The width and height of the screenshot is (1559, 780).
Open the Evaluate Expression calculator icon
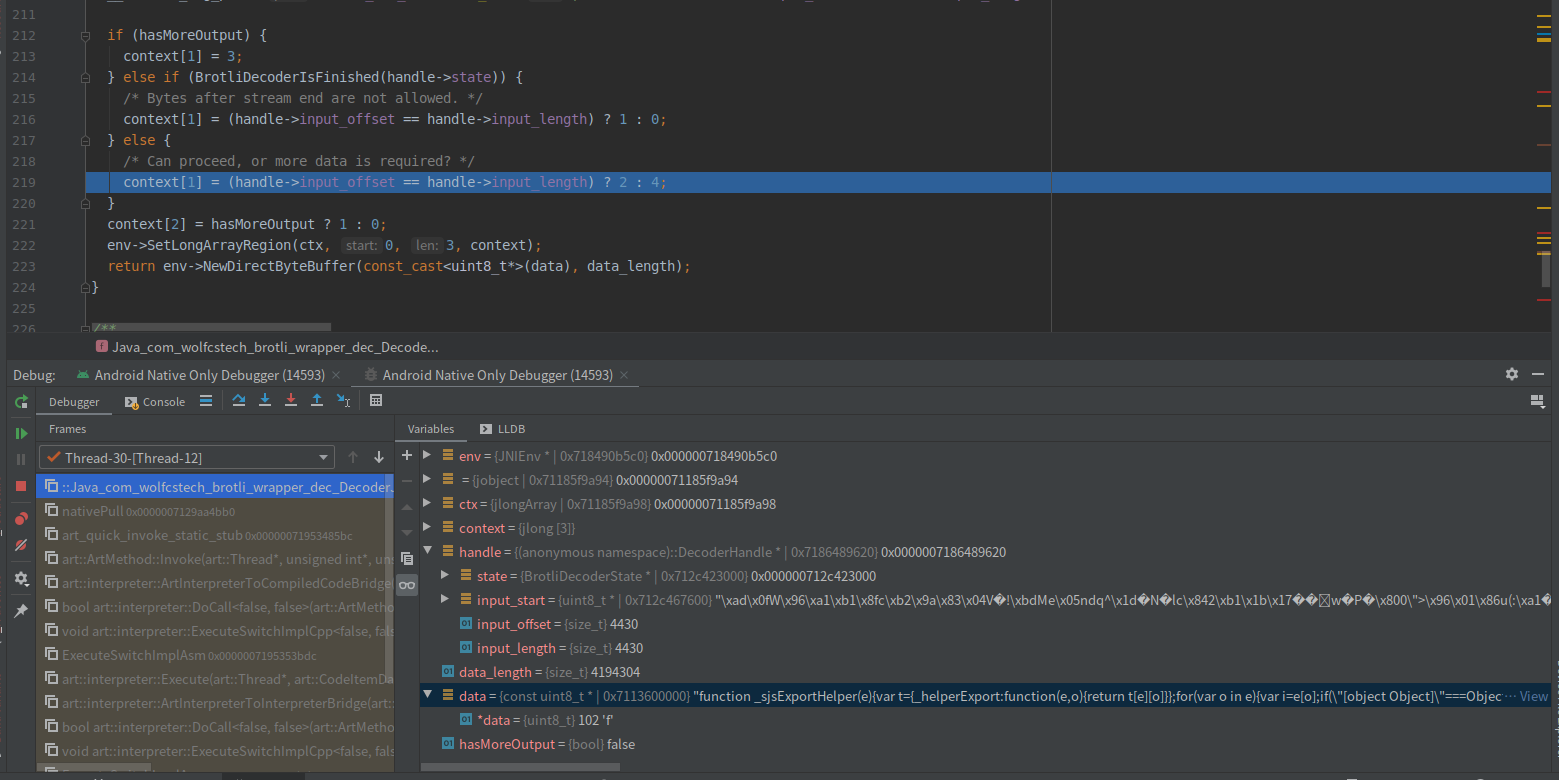coord(375,401)
